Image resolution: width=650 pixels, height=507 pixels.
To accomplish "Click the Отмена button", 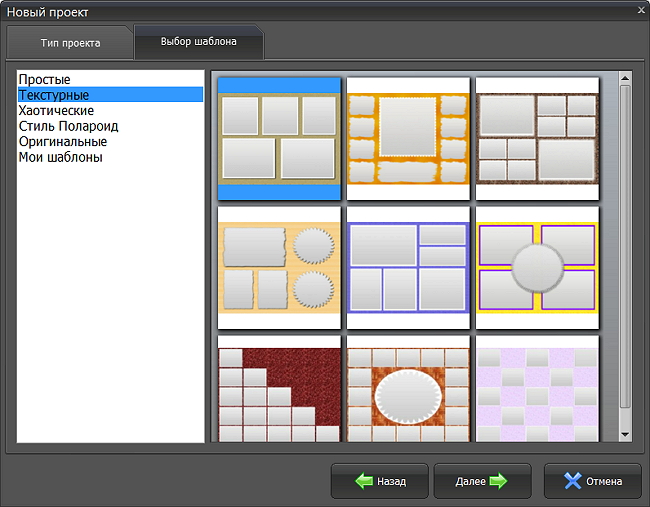I will pos(593,481).
